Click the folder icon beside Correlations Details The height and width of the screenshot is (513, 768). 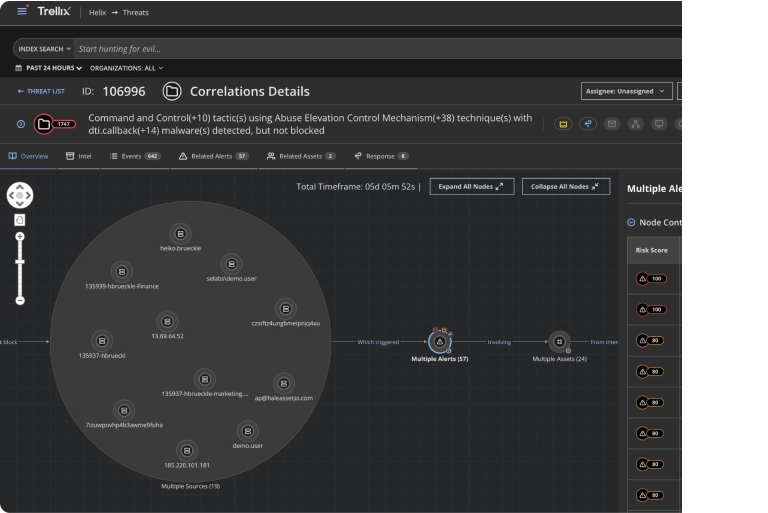[172, 91]
